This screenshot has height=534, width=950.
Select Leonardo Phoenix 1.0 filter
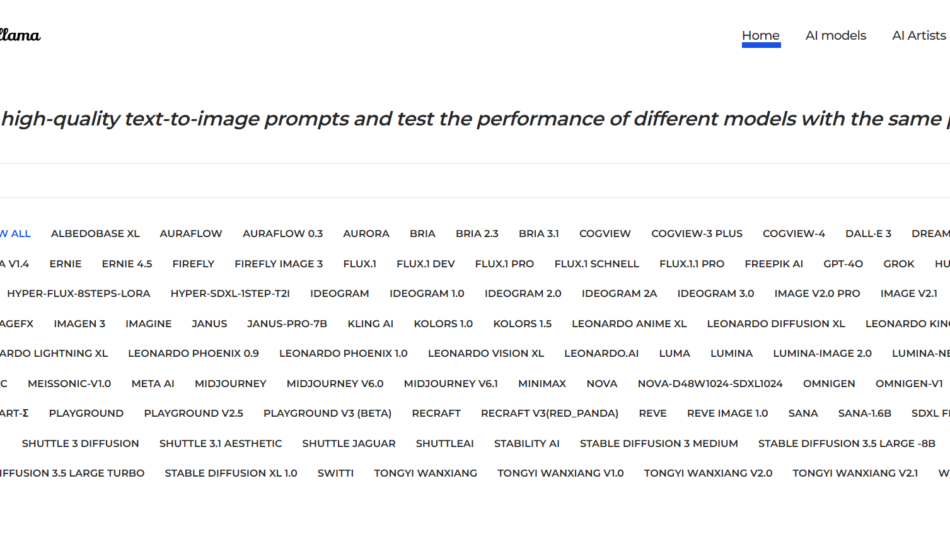343,354
